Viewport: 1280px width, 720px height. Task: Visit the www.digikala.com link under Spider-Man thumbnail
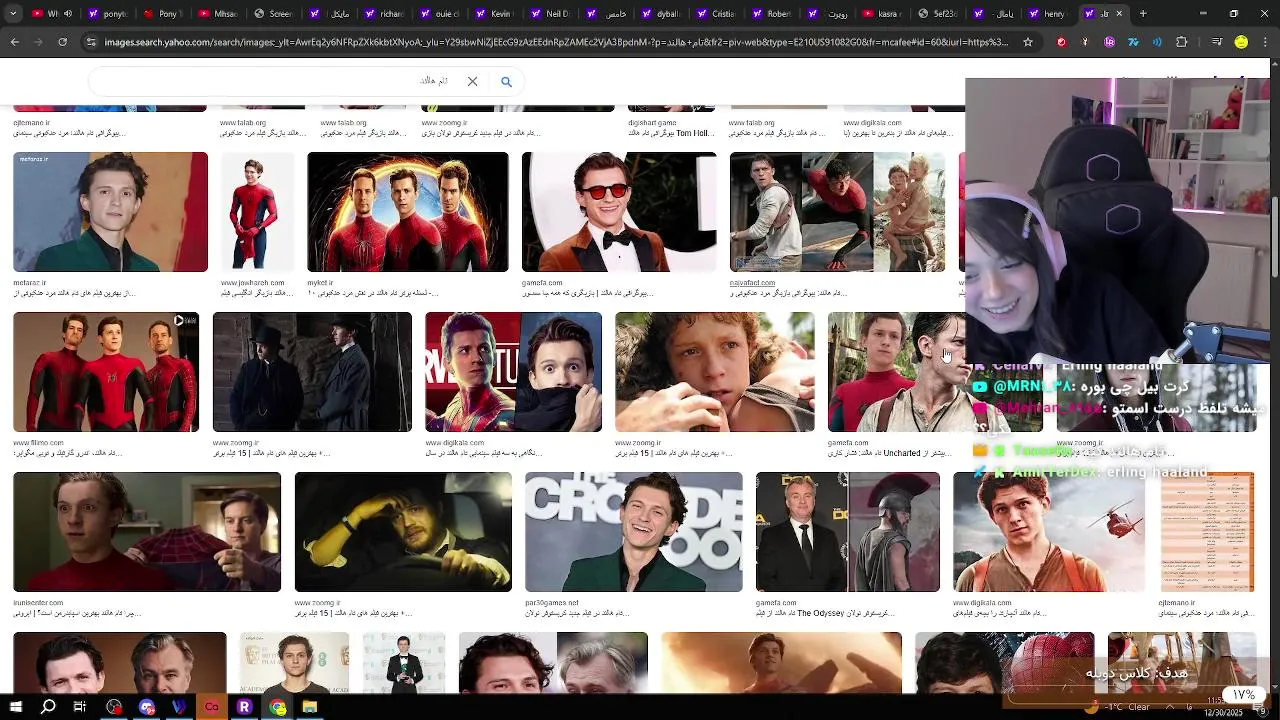(x=454, y=443)
